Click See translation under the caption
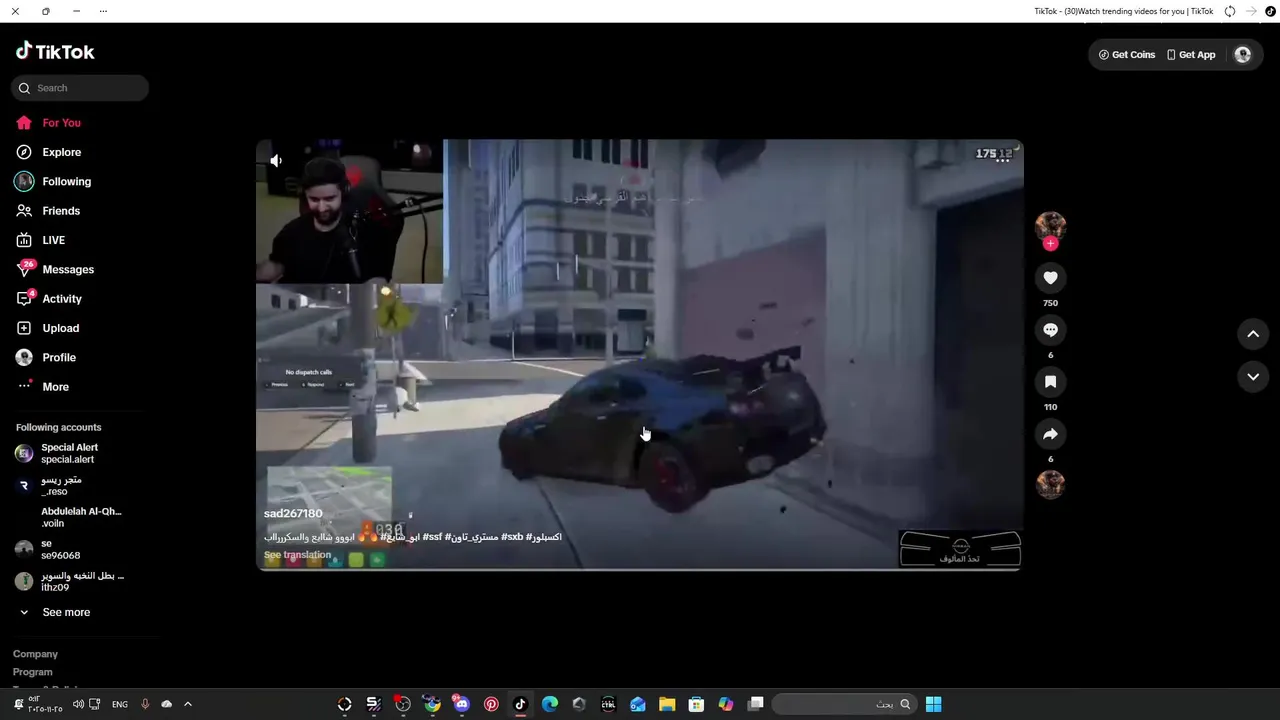The image size is (1280, 720). coord(297,555)
